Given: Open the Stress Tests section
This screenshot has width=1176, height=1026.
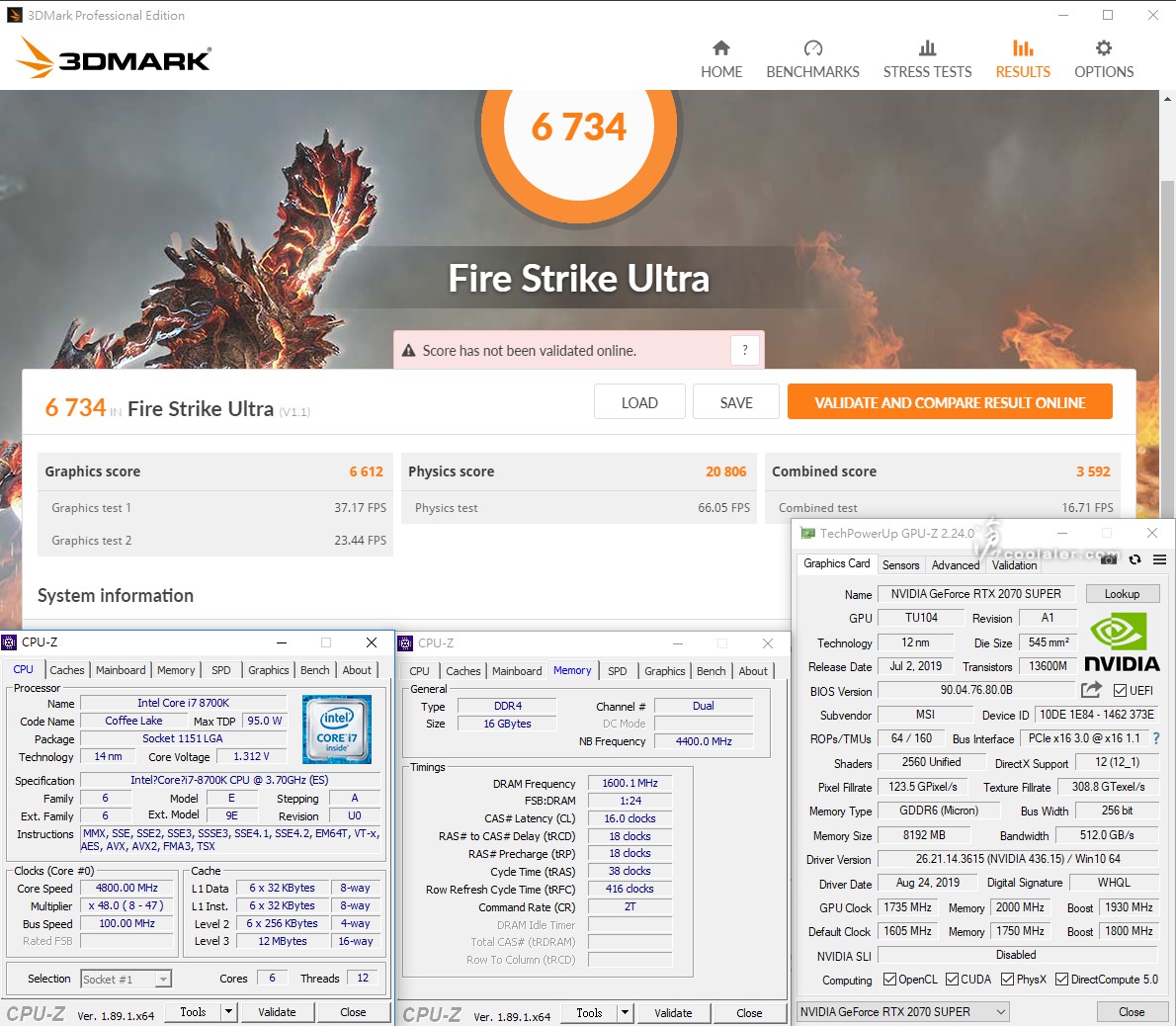Looking at the screenshot, I should pyautogui.click(x=927, y=59).
